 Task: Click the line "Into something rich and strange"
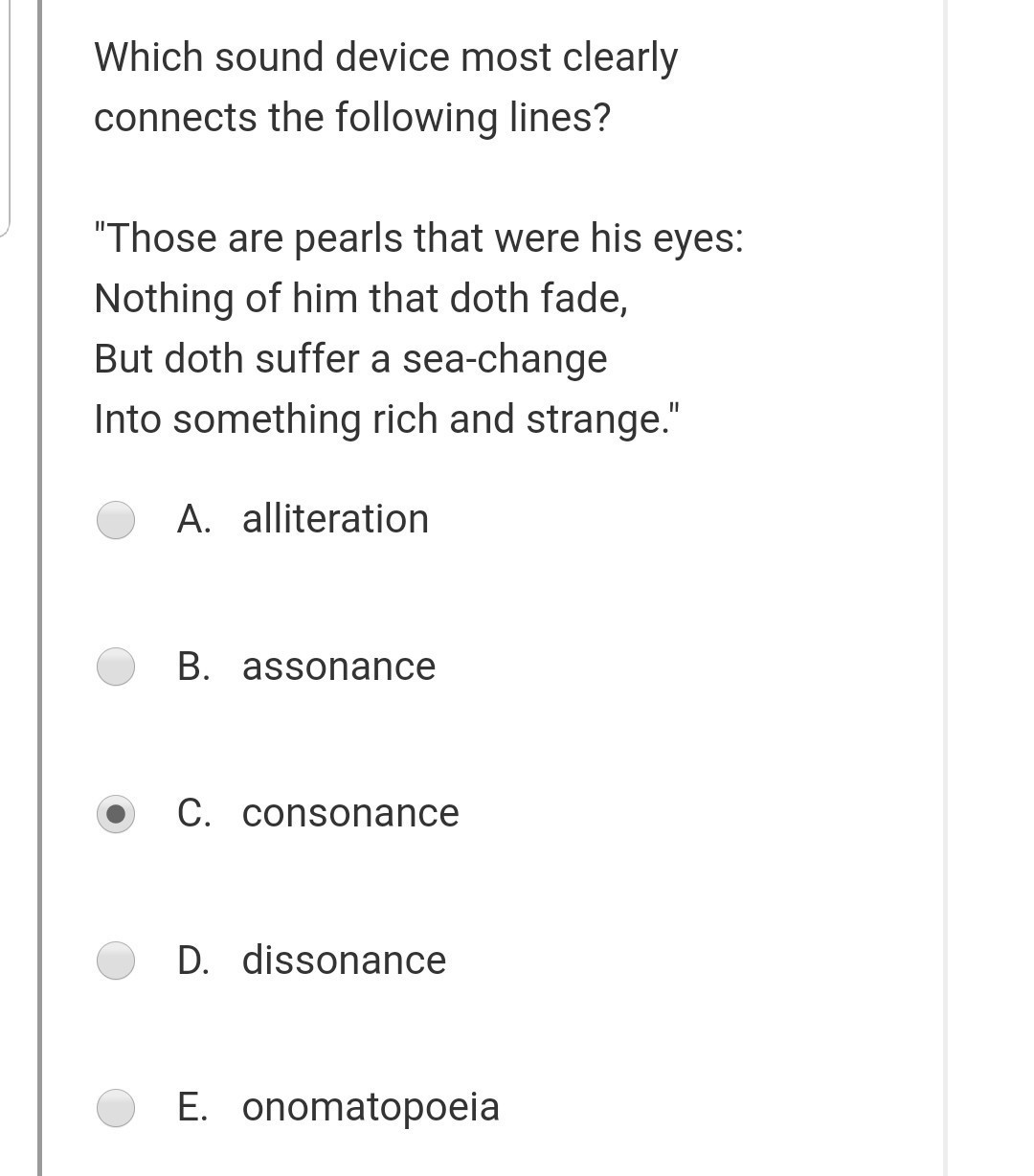point(387,419)
